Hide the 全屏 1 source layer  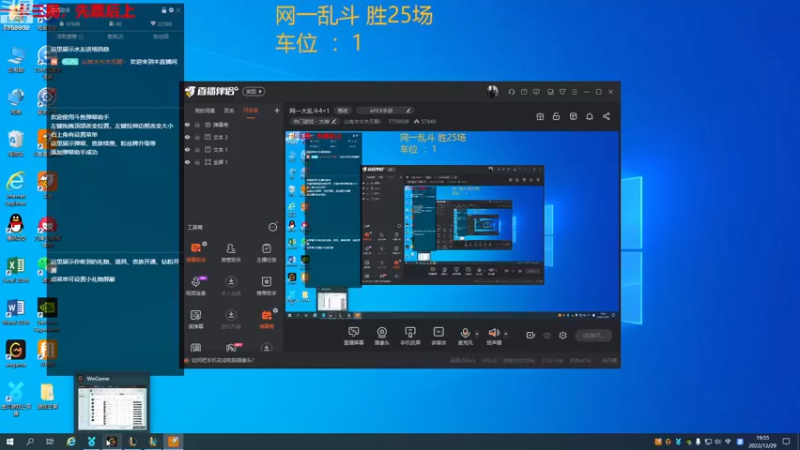coord(187,162)
